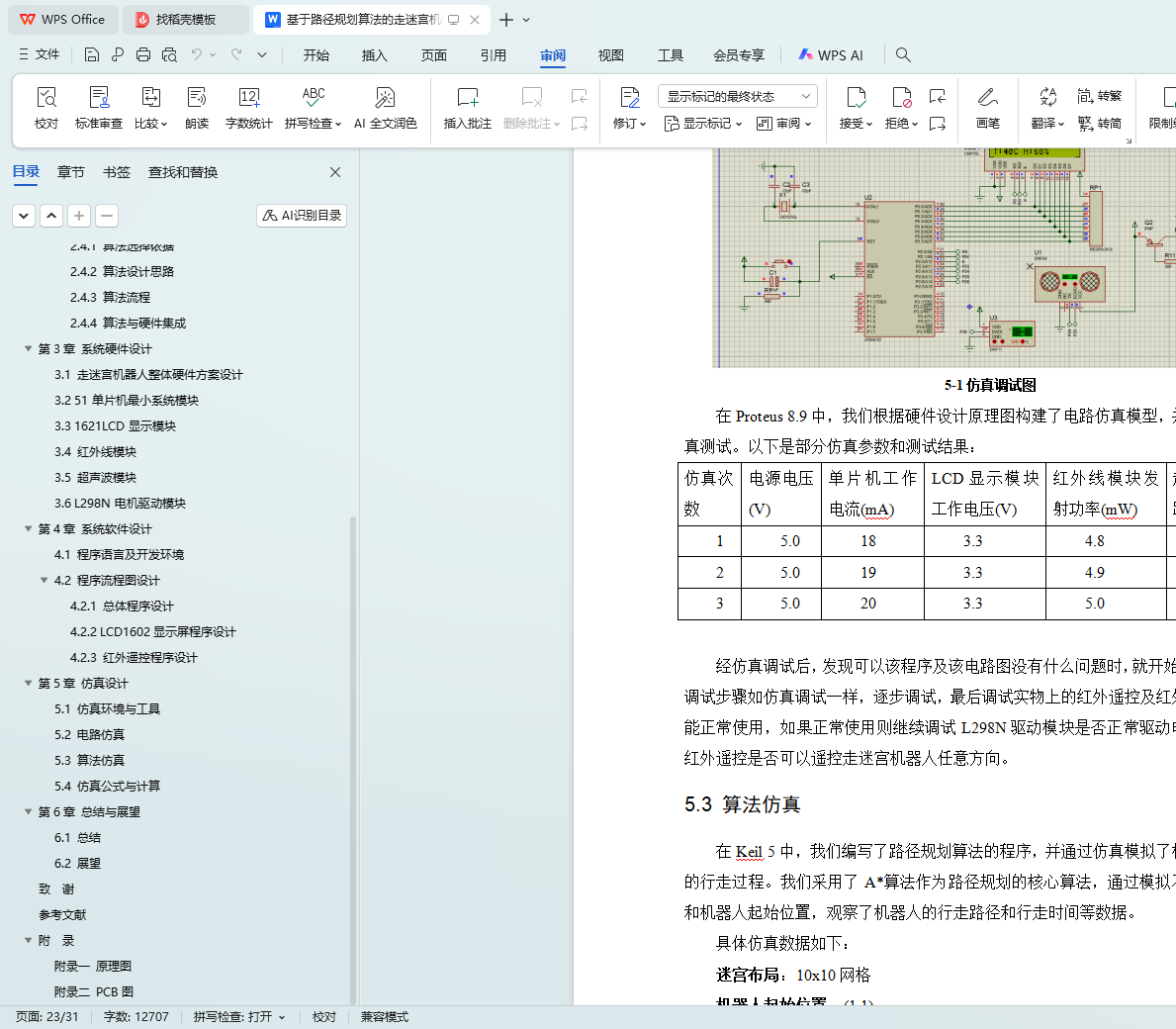The width and height of the screenshot is (1176, 1029).
Task: Click the print preview icon
Action: coord(169,54)
